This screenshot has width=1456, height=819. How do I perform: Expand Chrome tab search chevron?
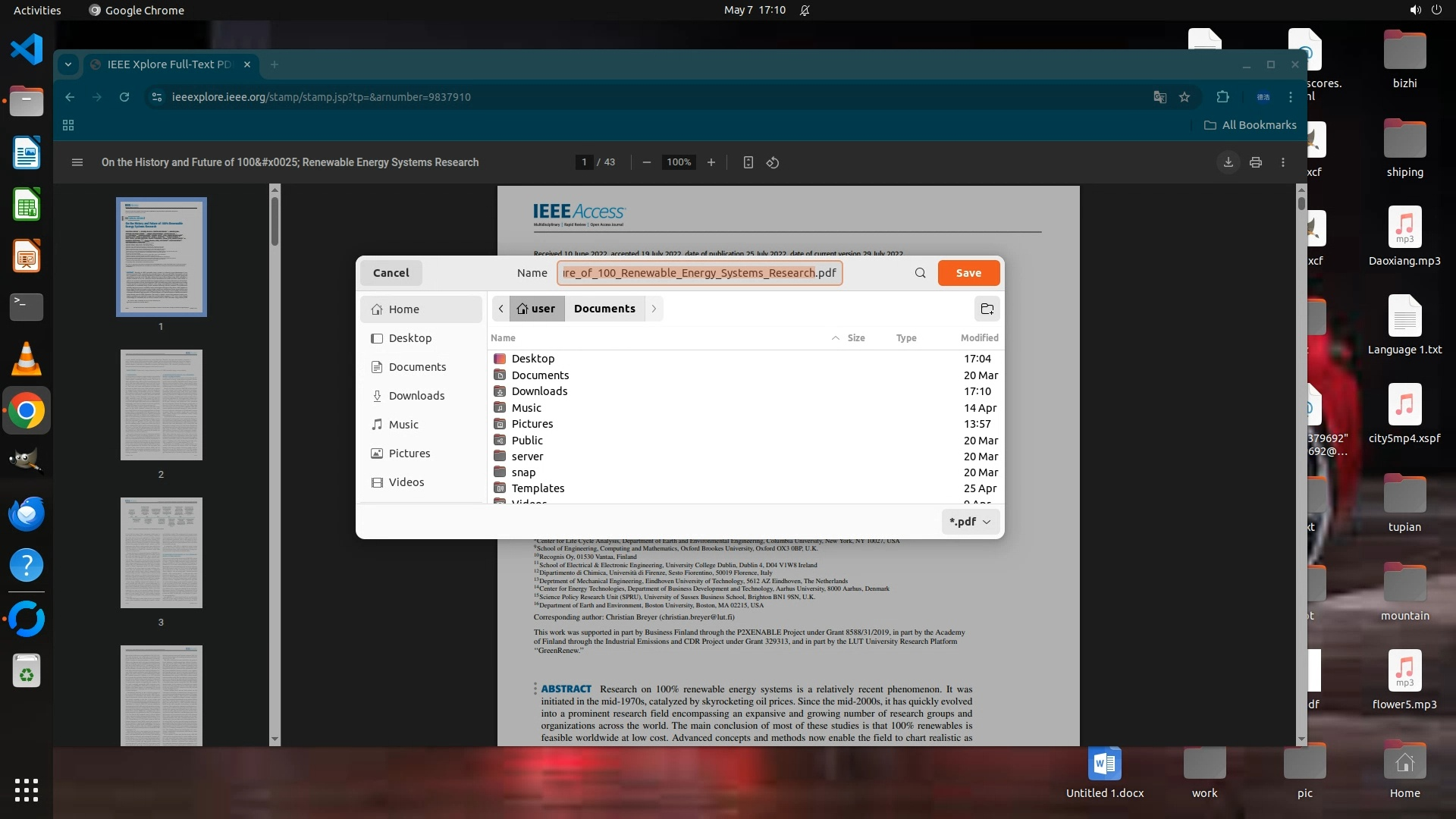click(68, 64)
